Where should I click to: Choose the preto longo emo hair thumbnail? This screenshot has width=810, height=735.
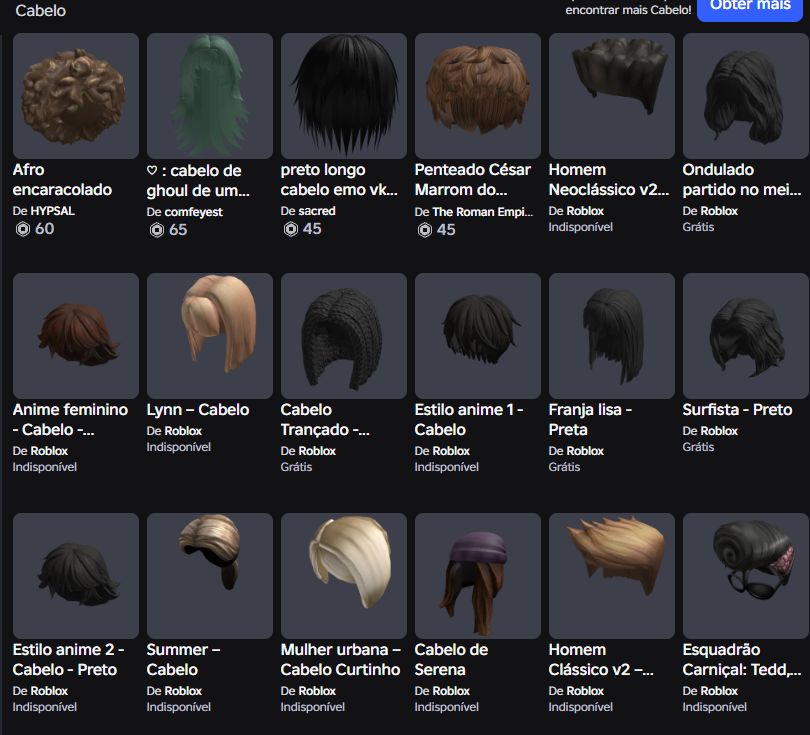pyautogui.click(x=344, y=96)
